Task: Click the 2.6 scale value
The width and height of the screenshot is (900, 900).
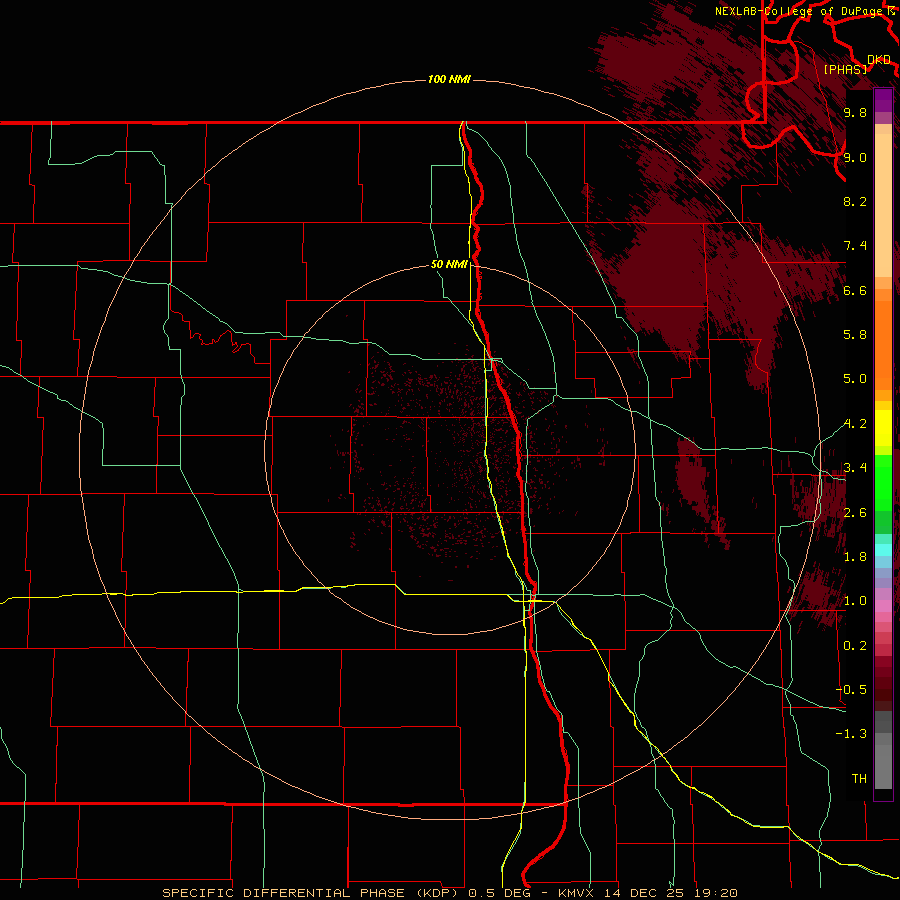Action: [x=855, y=513]
